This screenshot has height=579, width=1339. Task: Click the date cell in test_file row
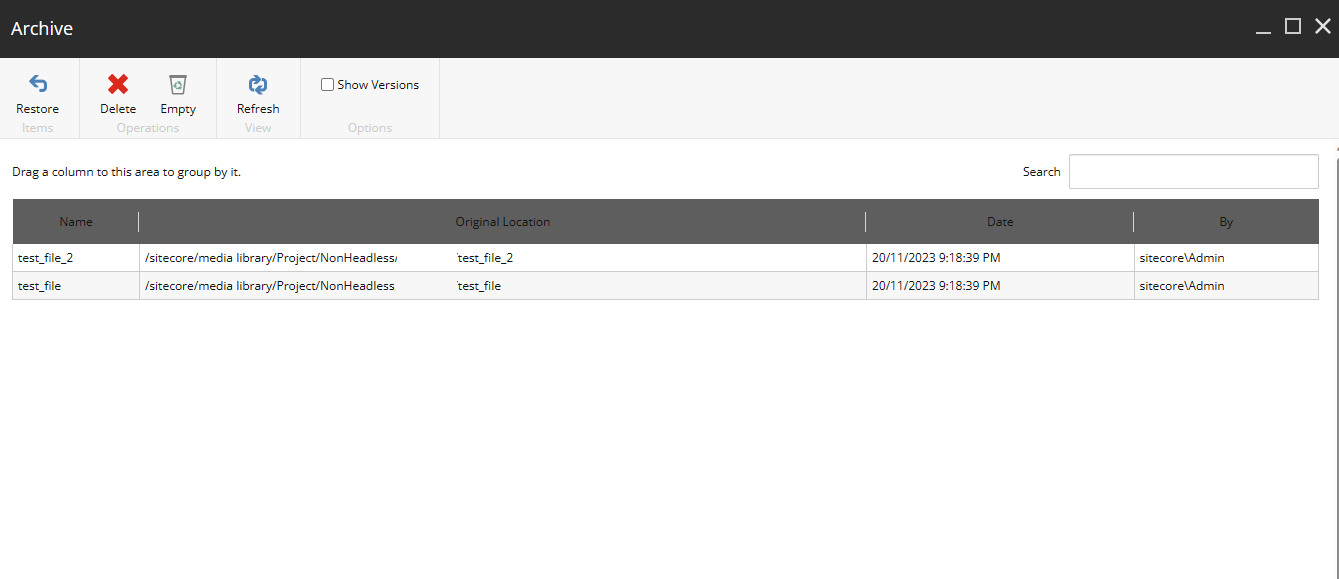click(1000, 286)
